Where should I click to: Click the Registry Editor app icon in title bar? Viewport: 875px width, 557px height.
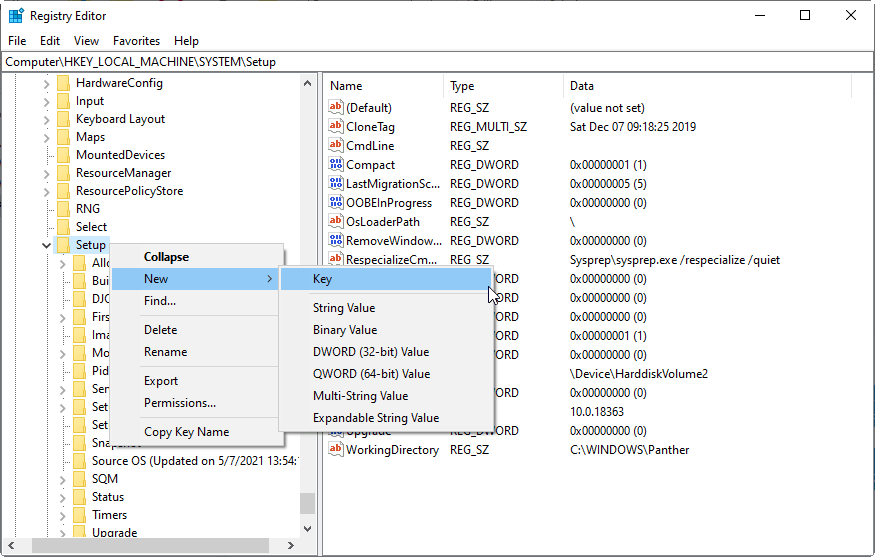16,16
